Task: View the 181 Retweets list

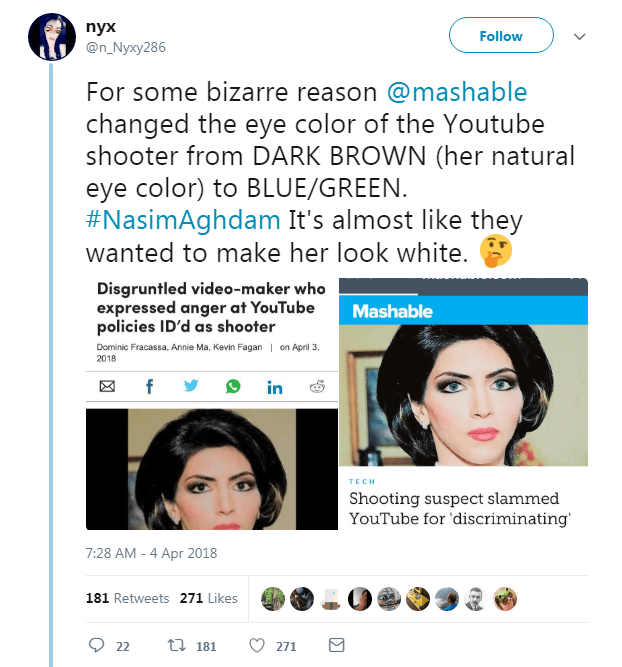Action: [127, 598]
